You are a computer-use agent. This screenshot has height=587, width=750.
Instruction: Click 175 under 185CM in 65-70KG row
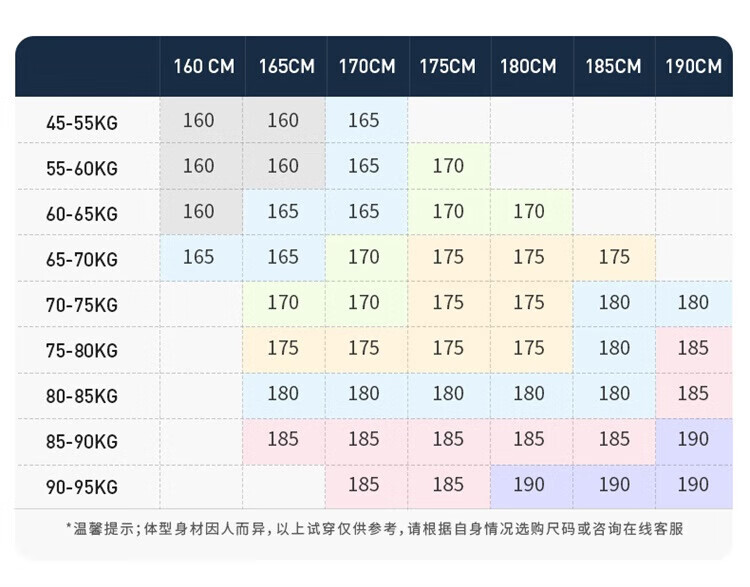pyautogui.click(x=614, y=257)
